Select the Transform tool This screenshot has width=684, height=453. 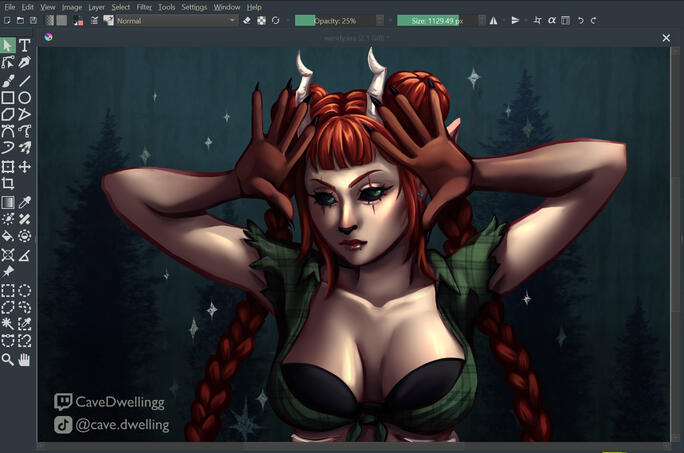coord(7,167)
